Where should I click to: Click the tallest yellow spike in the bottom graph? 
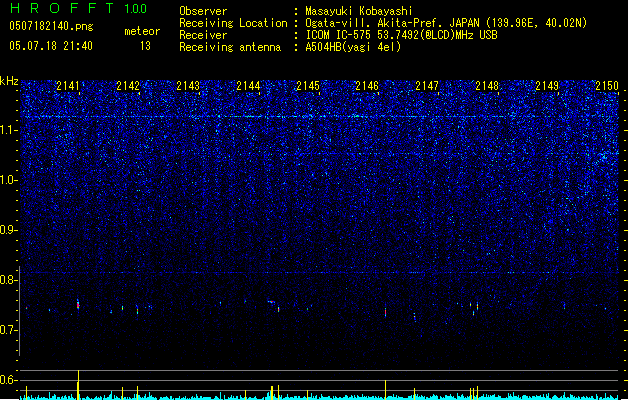(79, 384)
